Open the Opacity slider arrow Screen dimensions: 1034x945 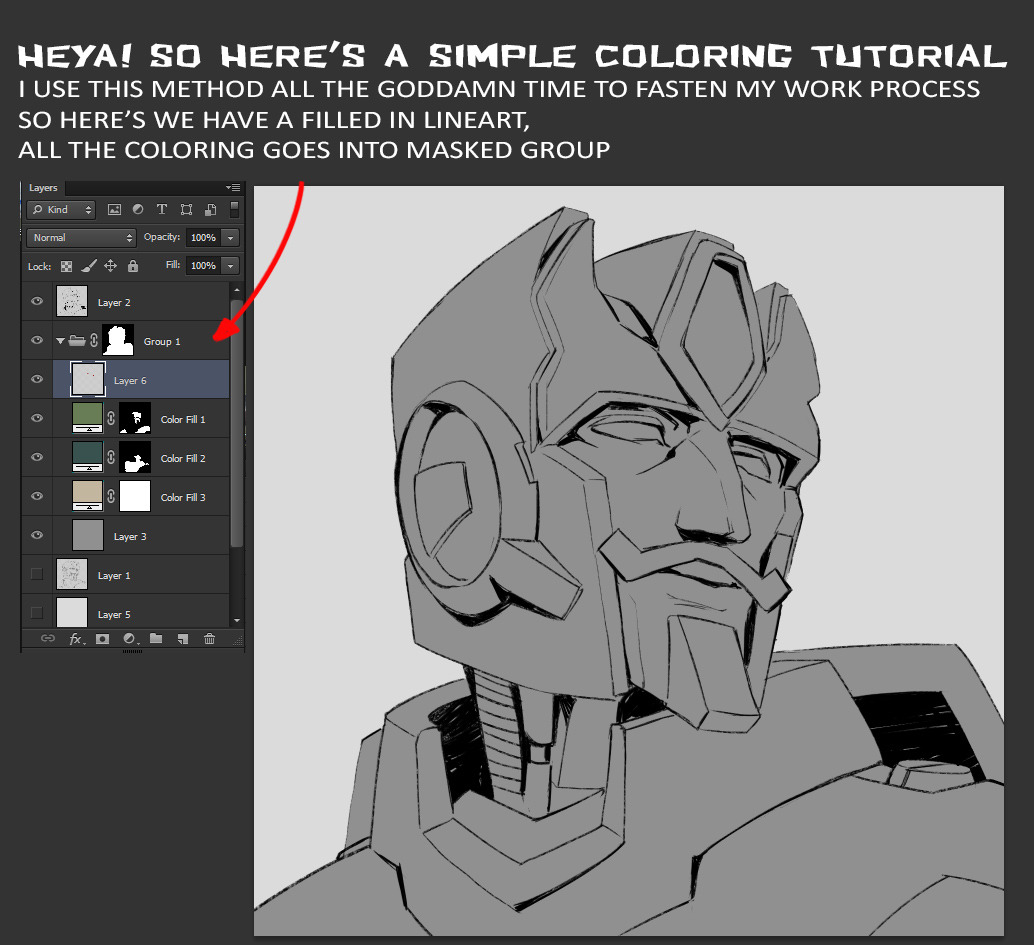pyautogui.click(x=231, y=237)
